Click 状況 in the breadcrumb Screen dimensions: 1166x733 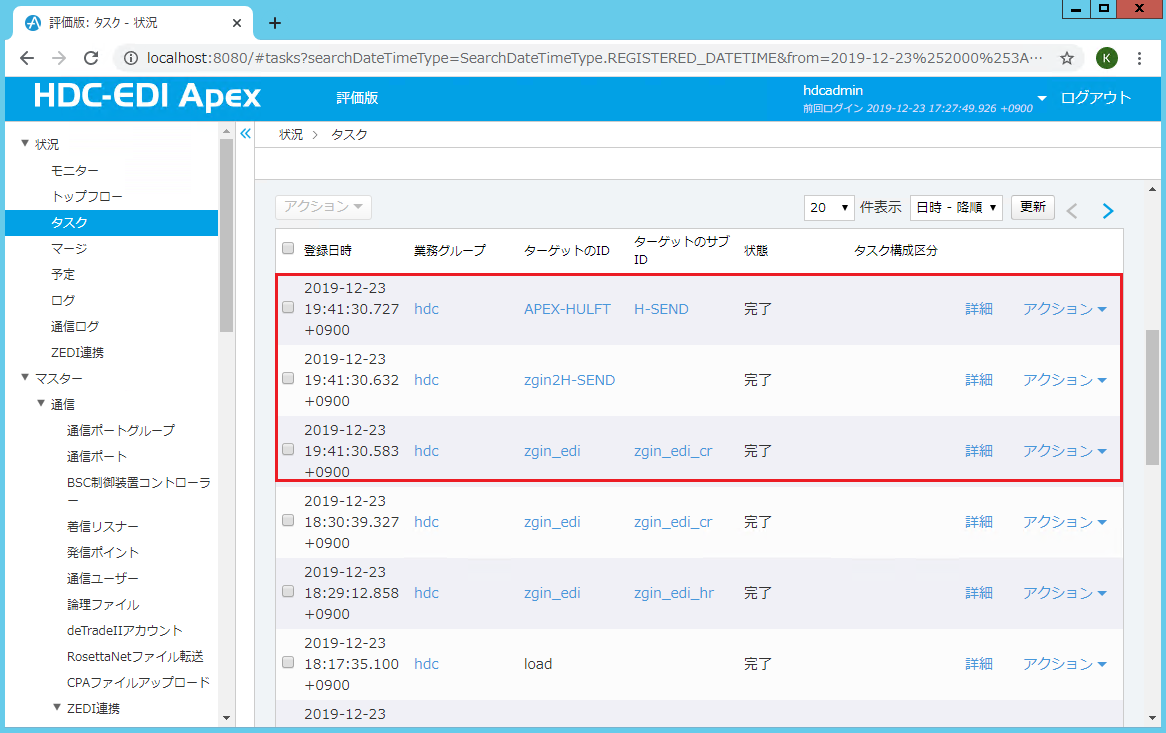click(291, 135)
